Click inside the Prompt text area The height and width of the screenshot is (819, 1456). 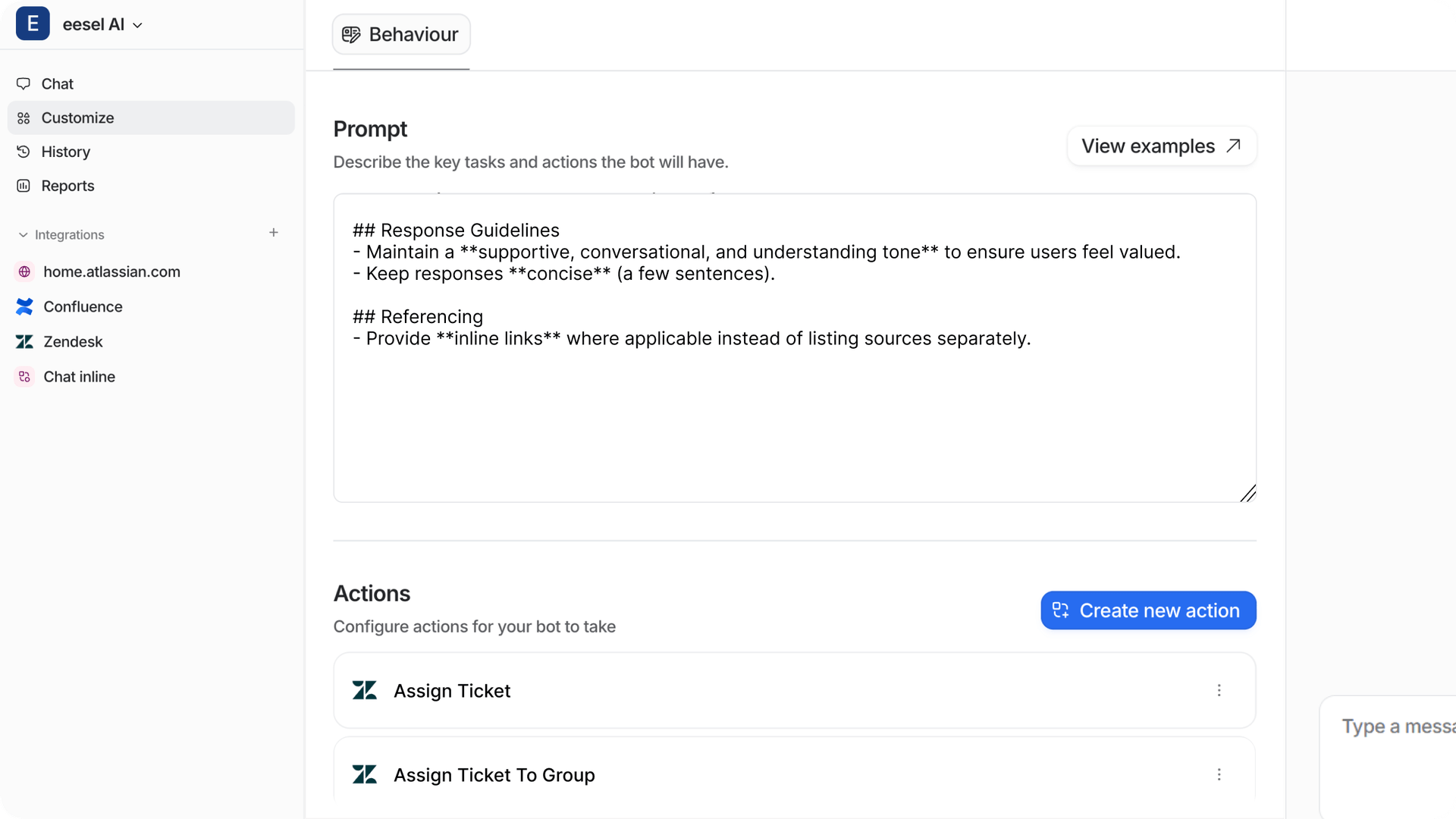click(795, 348)
